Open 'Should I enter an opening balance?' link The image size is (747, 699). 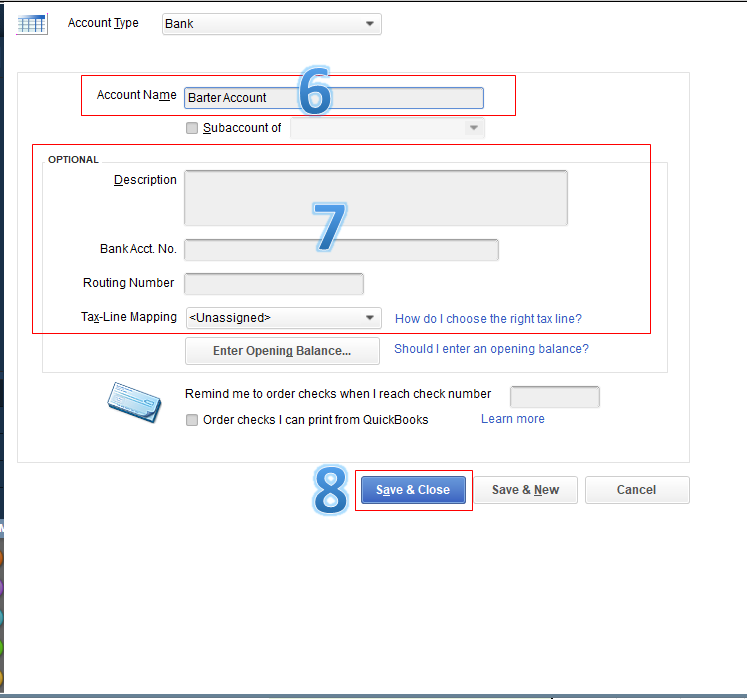[x=491, y=349]
